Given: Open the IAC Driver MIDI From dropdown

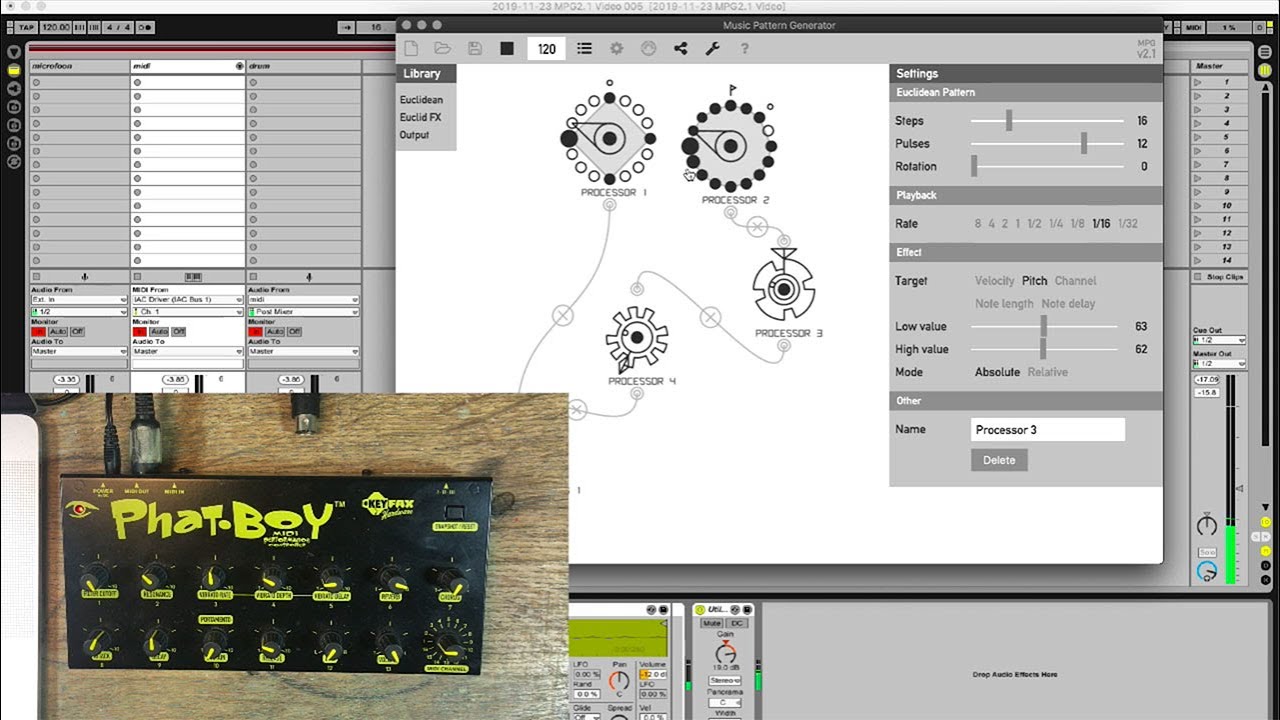Looking at the screenshot, I should point(188,299).
